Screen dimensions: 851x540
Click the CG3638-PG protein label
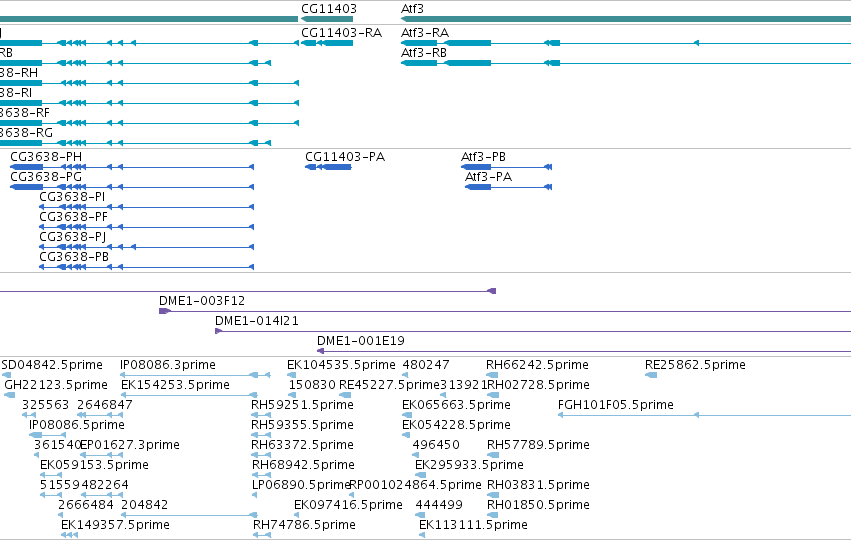tap(46, 177)
